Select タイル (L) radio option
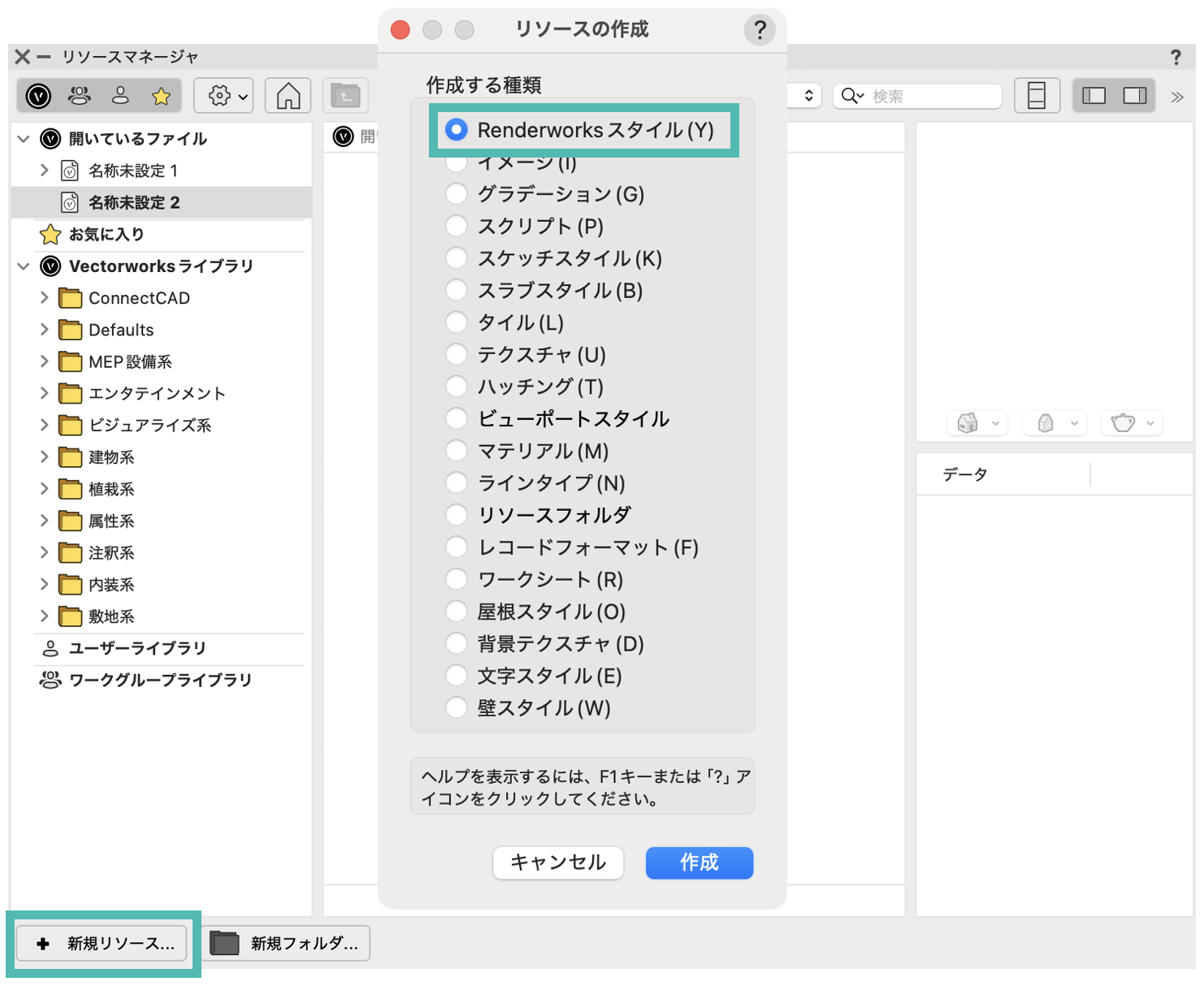Screen dimensions: 1204x986 coord(457,322)
